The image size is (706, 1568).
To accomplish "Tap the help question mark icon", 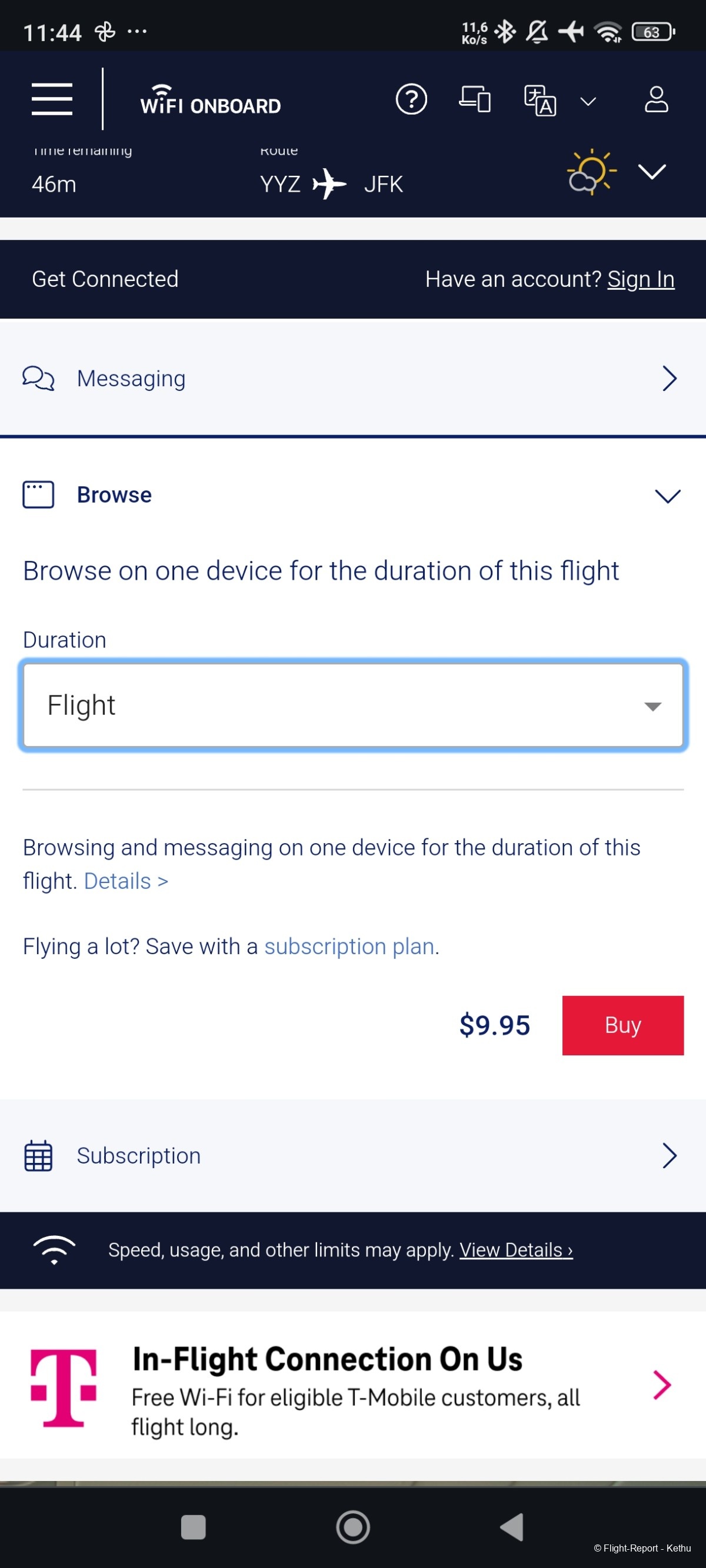I will coord(411,99).
